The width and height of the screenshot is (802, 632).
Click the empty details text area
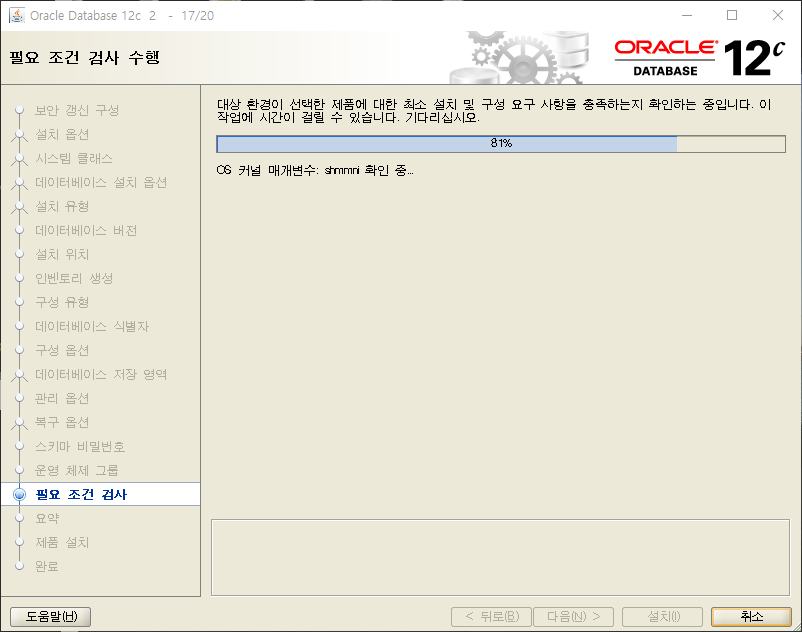[x=500, y=557]
